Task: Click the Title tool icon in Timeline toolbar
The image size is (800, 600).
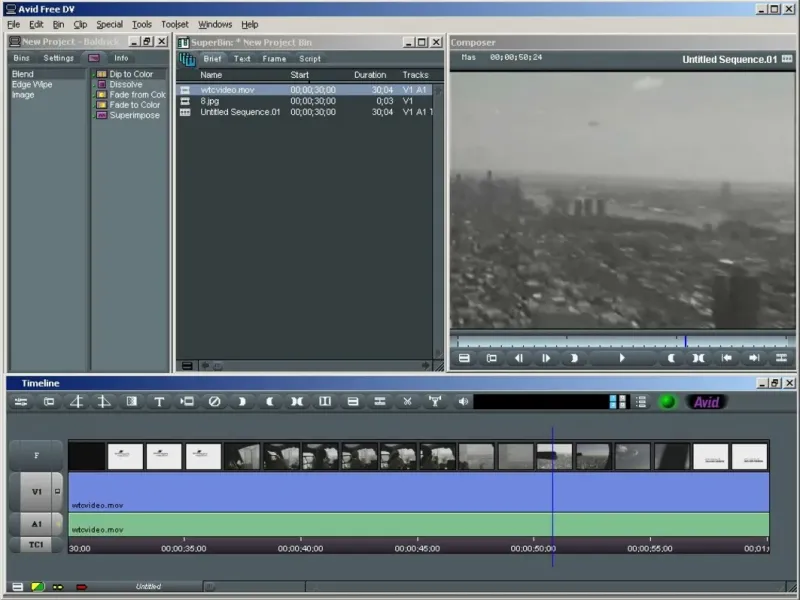Action: [x=158, y=402]
